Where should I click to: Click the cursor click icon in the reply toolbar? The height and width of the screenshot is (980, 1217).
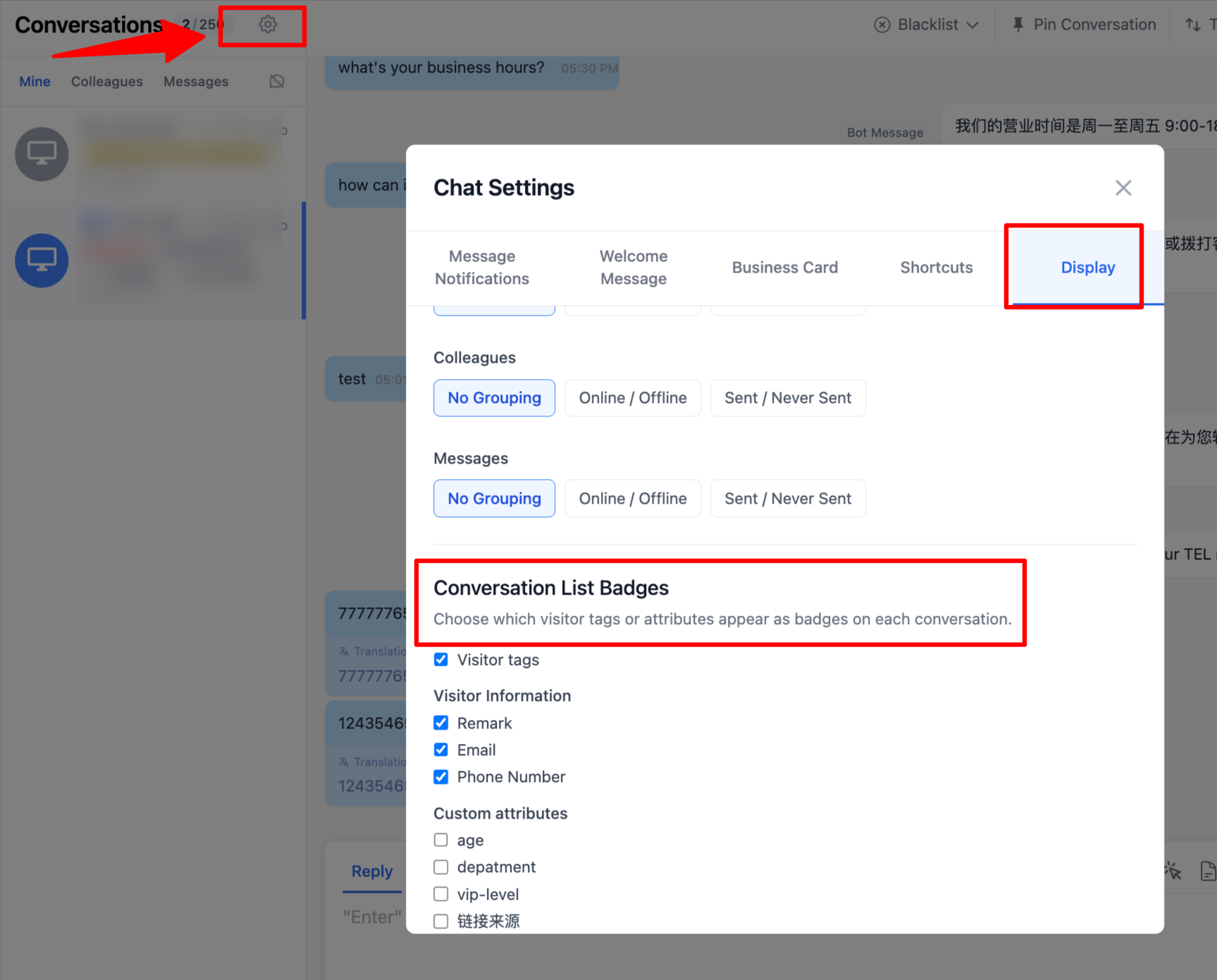point(1173,871)
